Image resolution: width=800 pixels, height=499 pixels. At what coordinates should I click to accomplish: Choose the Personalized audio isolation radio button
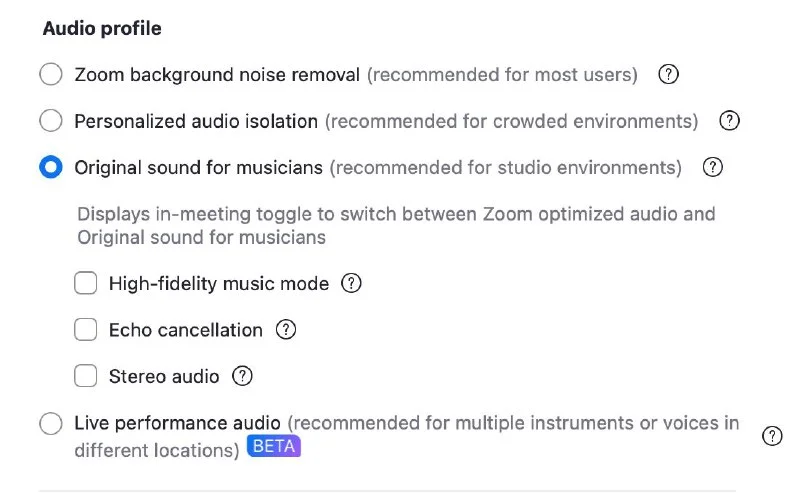[x=50, y=121]
